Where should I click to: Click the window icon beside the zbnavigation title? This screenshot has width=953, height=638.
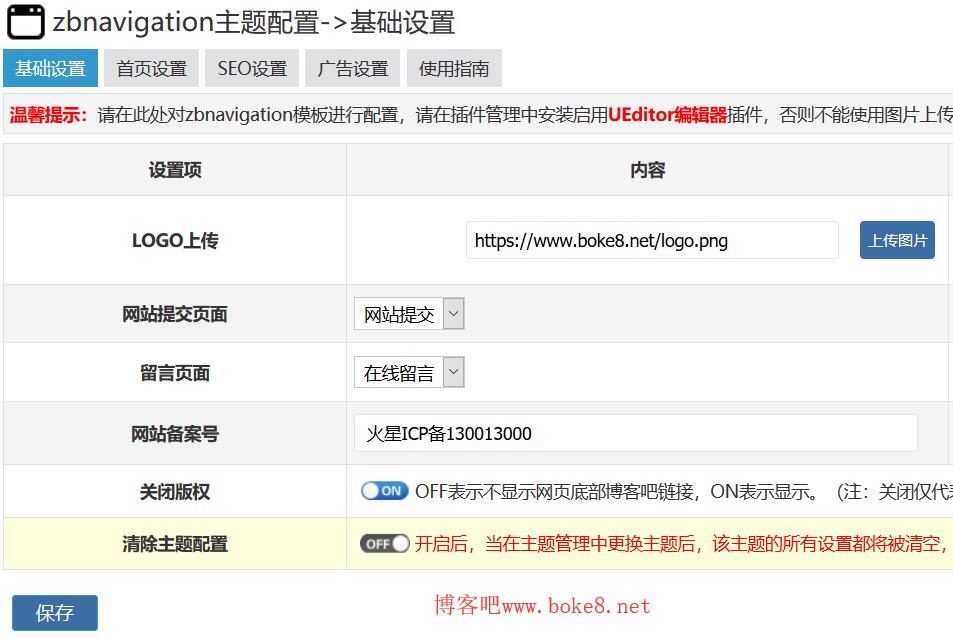(x=26, y=22)
